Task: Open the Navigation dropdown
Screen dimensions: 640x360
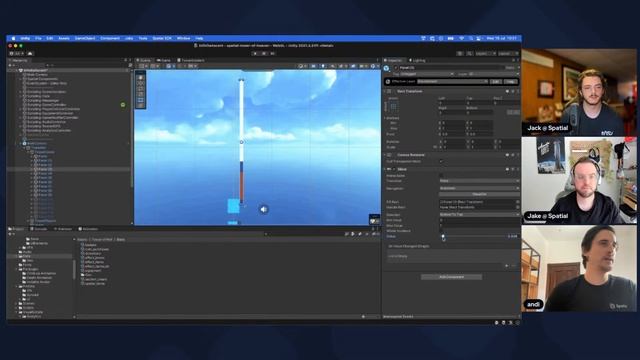Action: tap(479, 189)
